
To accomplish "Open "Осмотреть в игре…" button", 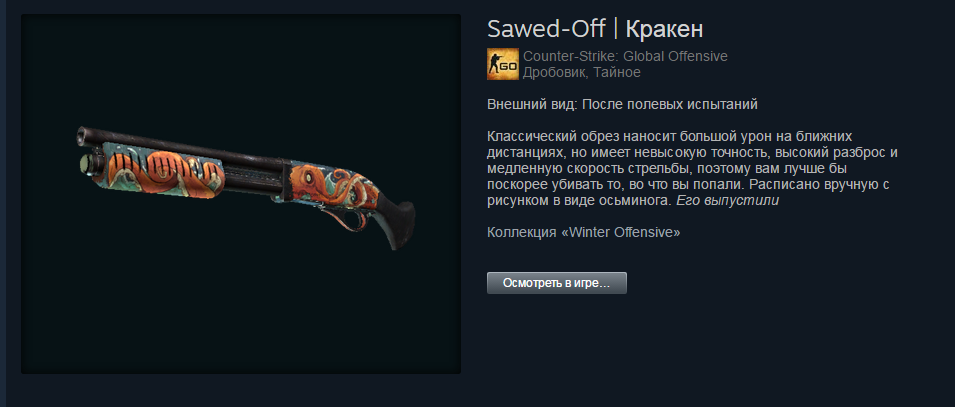I will 557,283.
